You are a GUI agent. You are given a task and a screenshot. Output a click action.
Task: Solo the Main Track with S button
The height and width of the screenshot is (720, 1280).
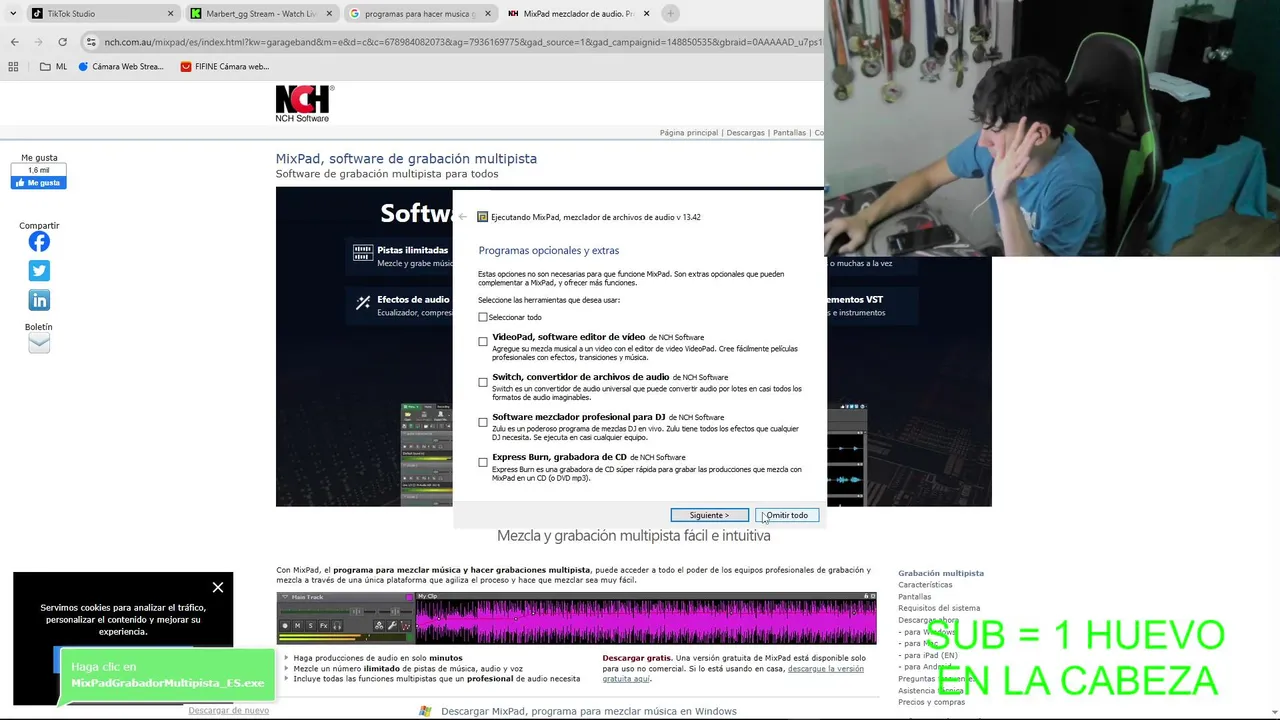pos(311,626)
